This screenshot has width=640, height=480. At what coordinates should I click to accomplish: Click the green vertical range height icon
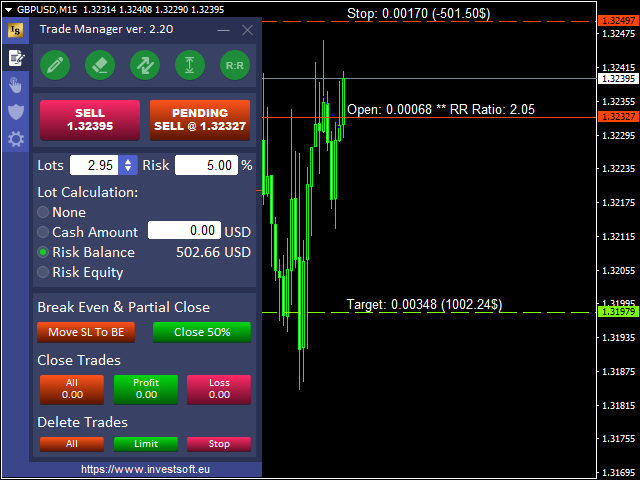tap(190, 66)
